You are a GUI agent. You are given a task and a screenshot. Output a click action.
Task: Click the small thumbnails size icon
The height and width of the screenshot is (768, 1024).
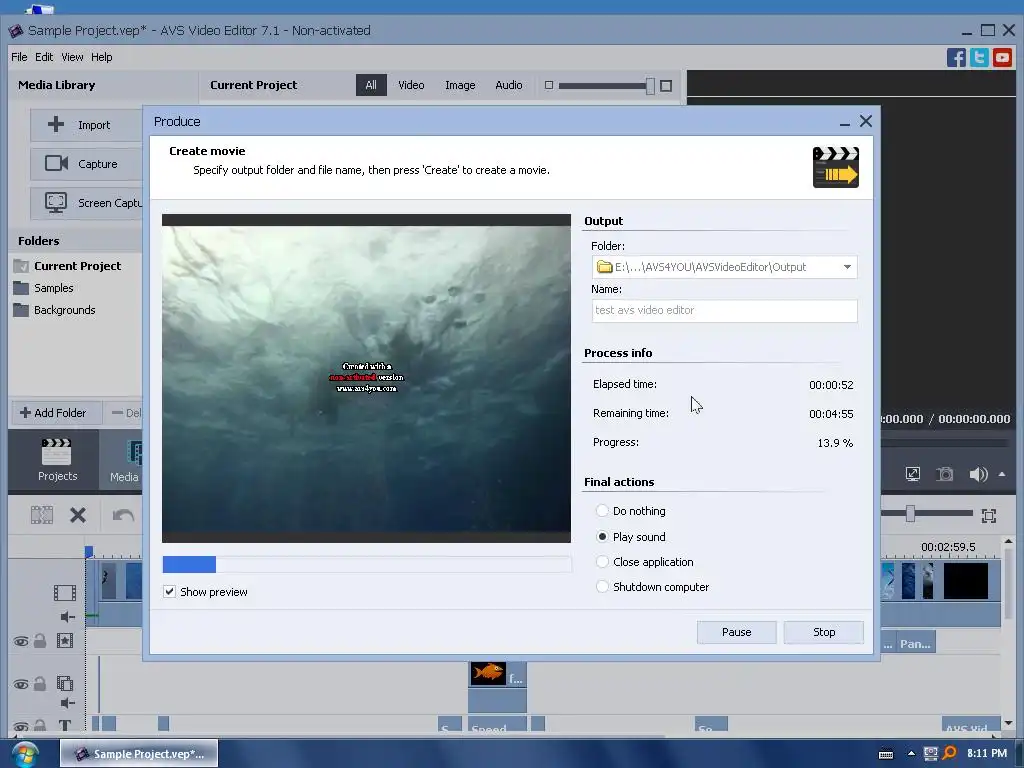coord(549,86)
